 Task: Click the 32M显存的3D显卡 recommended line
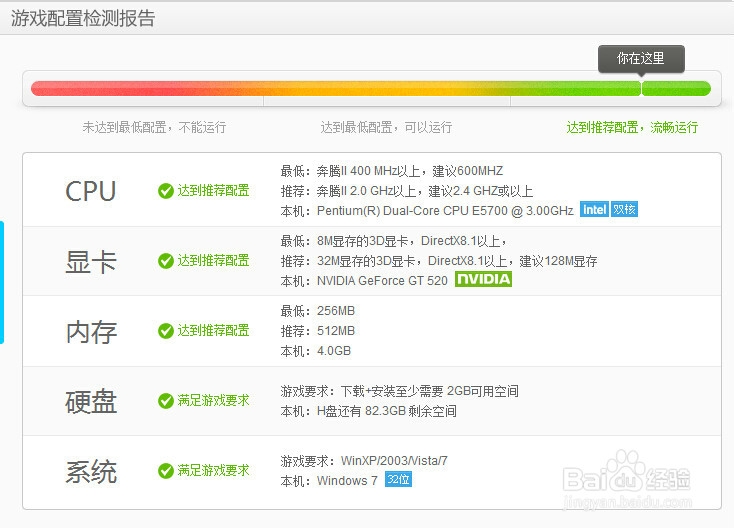tap(439, 261)
